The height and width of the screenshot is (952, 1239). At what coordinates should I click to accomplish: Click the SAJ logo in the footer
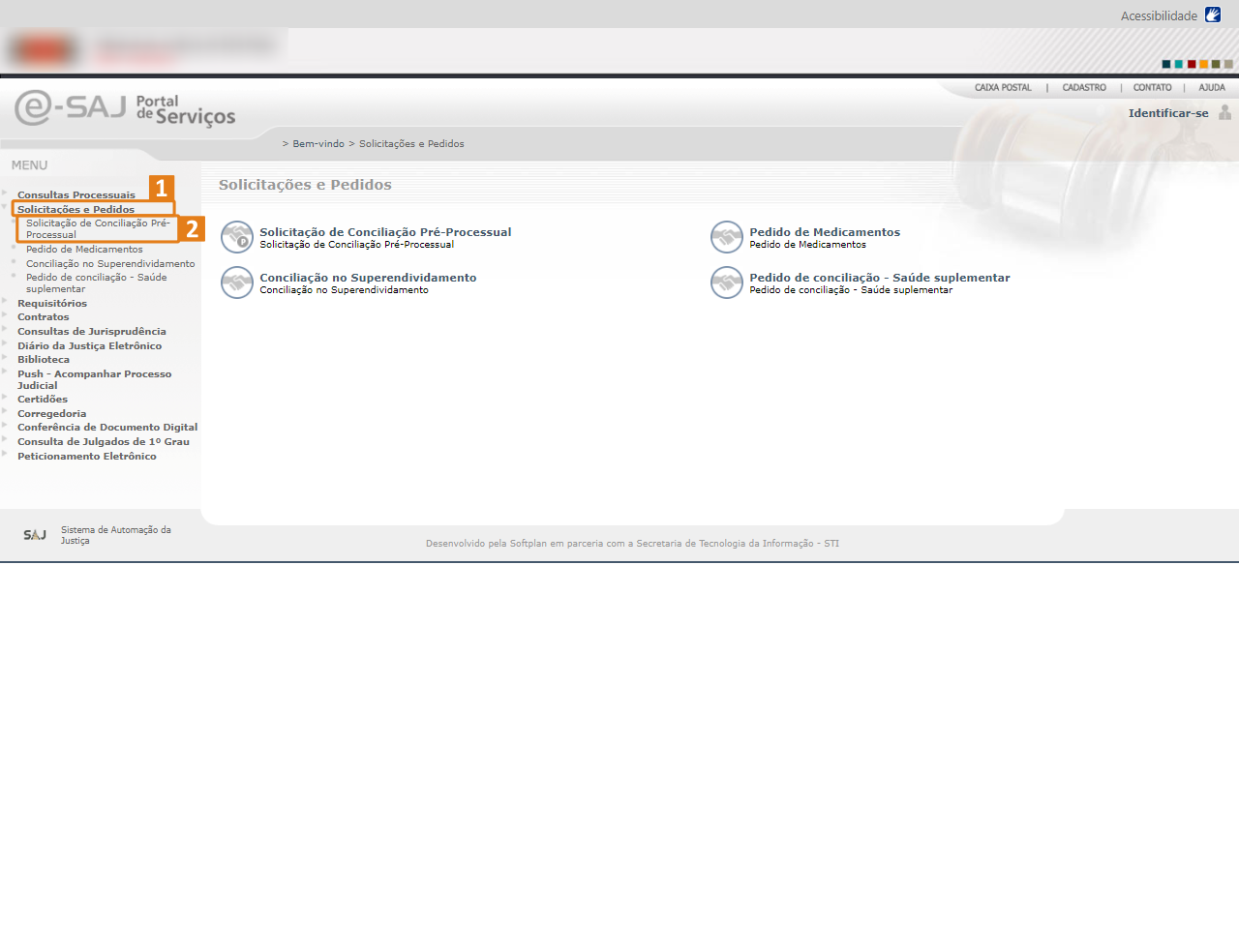[x=35, y=535]
